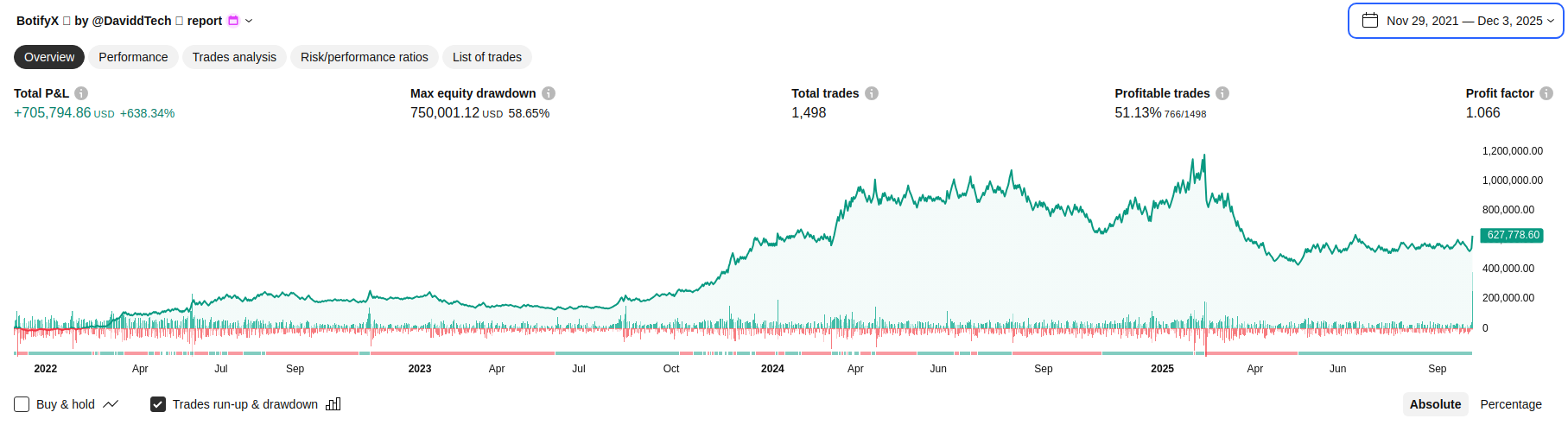
Task: Click the 627,778.60 current equity price label
Action: pyautogui.click(x=1513, y=235)
